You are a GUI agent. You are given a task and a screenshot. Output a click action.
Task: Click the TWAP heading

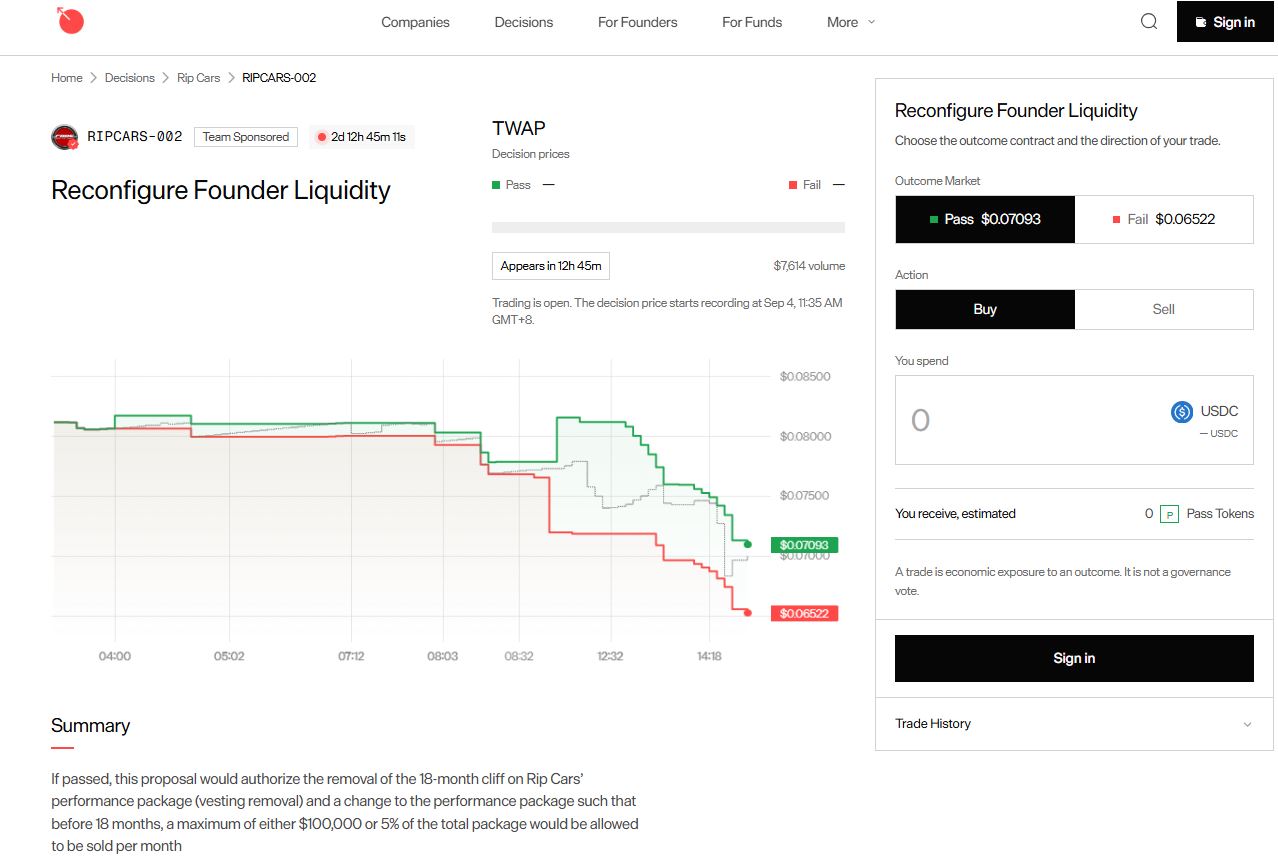coord(519,128)
